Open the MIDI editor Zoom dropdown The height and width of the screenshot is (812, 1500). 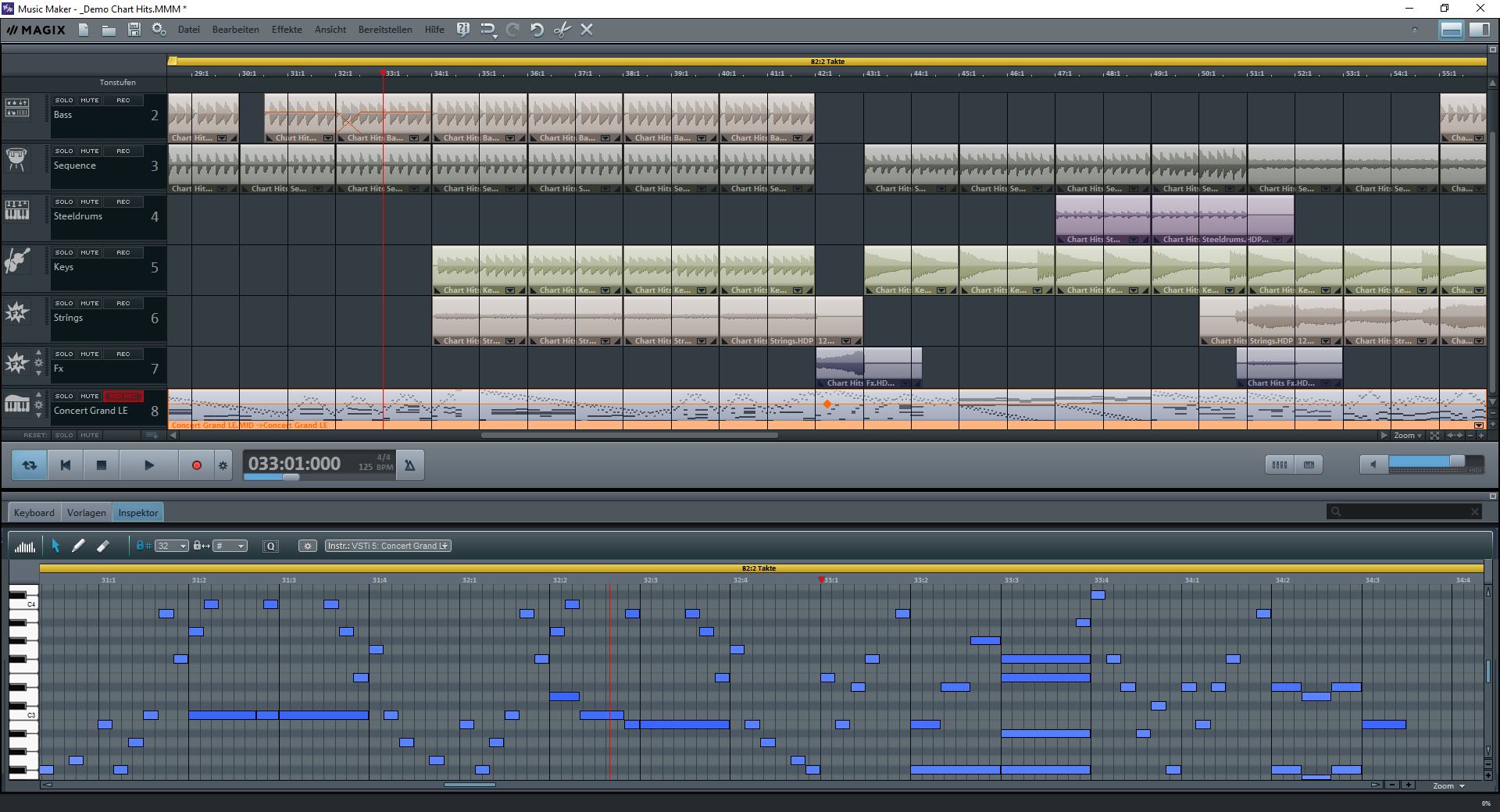point(1448,785)
